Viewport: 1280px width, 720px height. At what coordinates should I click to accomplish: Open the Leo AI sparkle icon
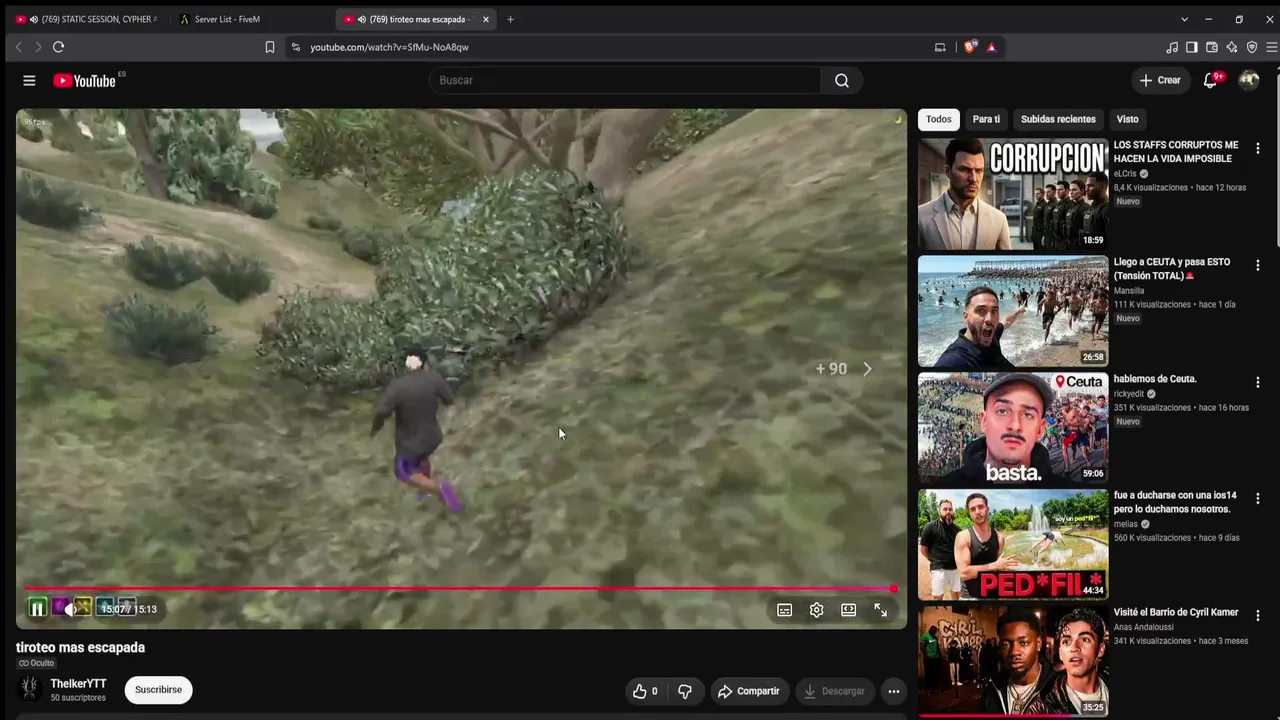click(1232, 47)
